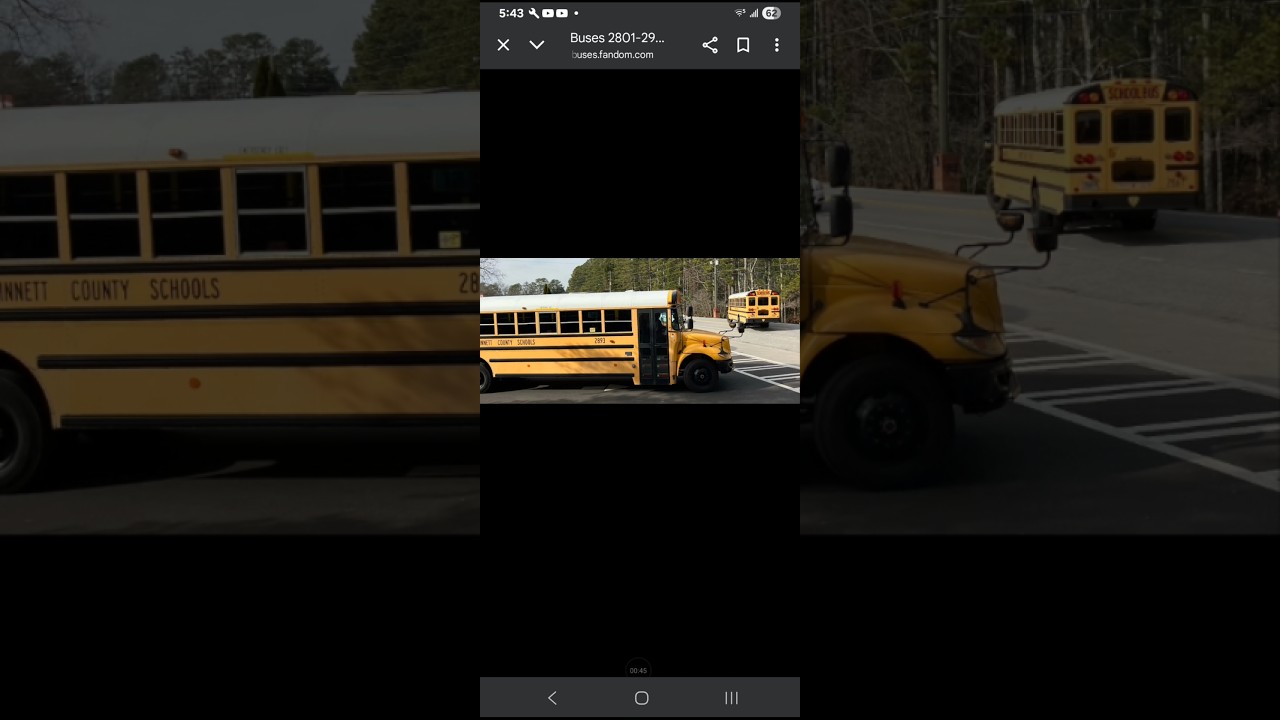Tap the 00:45 timestamp

638,671
